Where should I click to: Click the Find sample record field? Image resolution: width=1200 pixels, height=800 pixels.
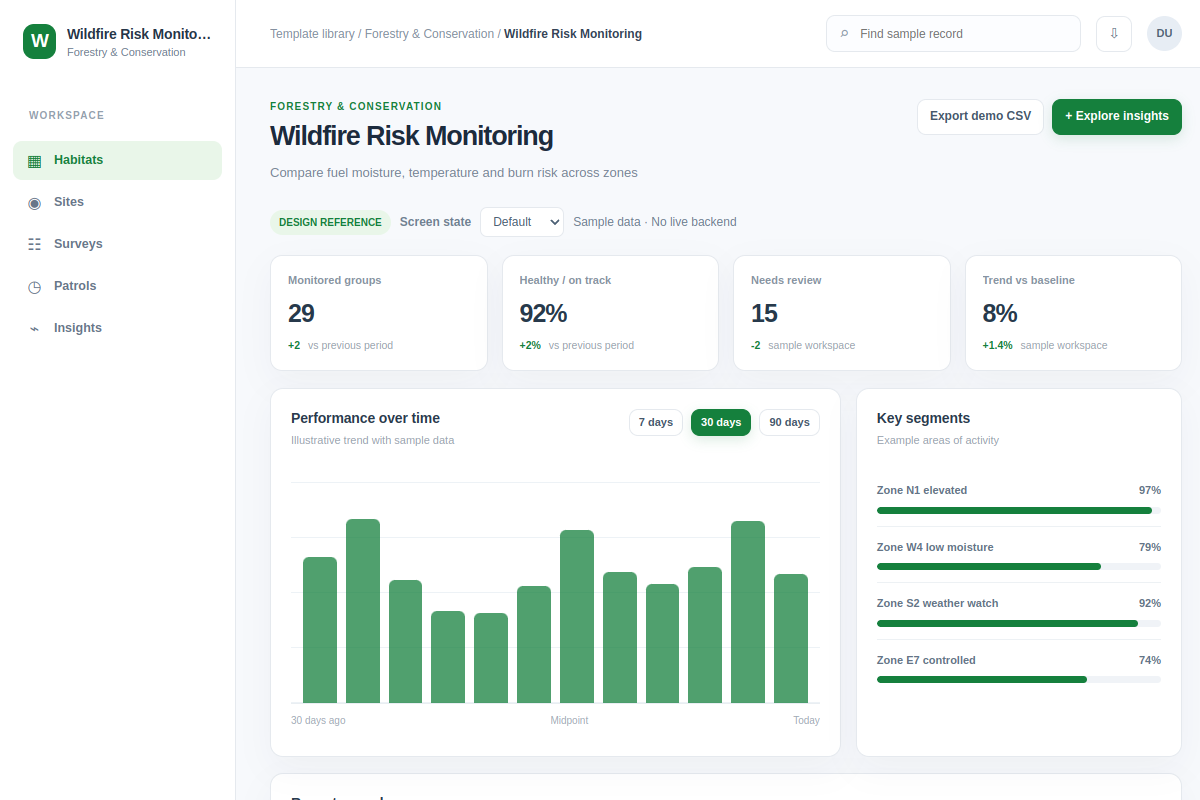953,33
